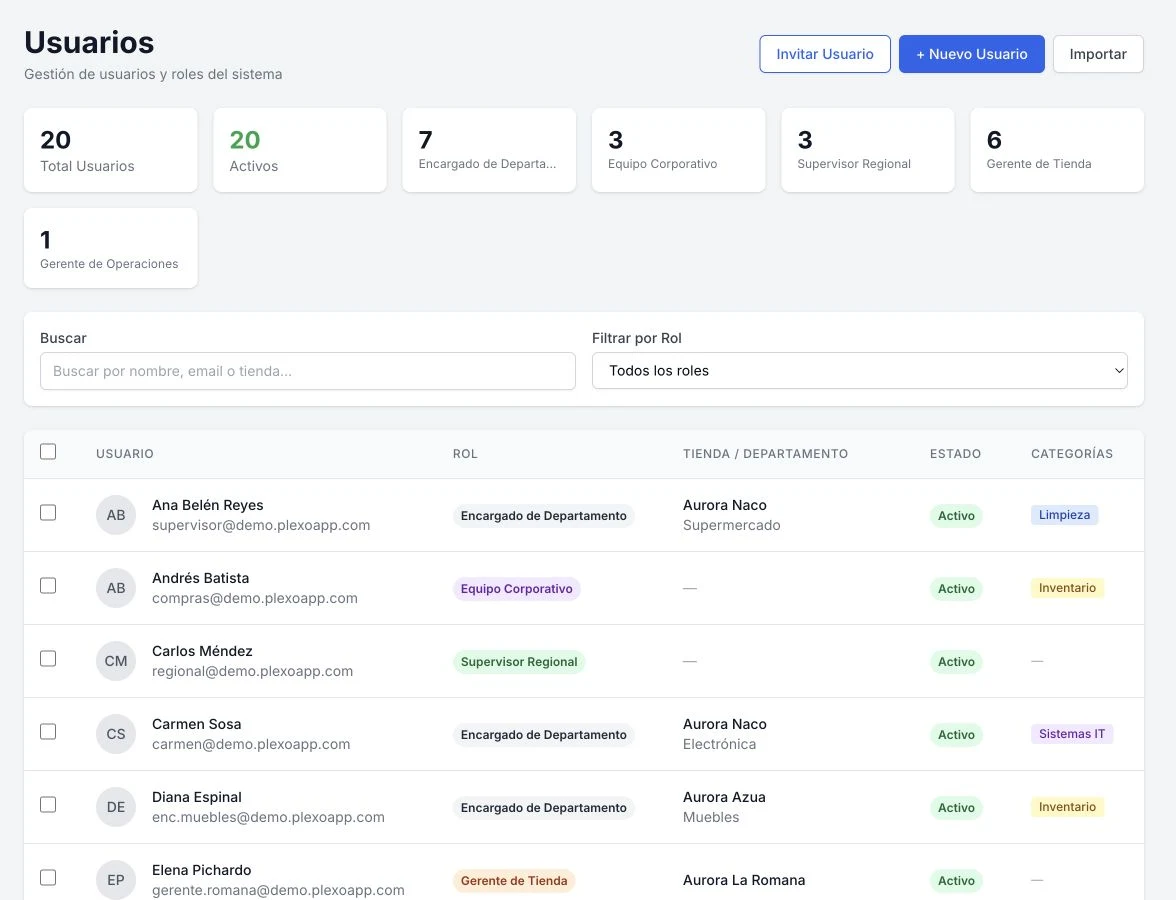
Task: Click Elena Pichardo's Activo status badge
Action: pyautogui.click(x=956, y=880)
